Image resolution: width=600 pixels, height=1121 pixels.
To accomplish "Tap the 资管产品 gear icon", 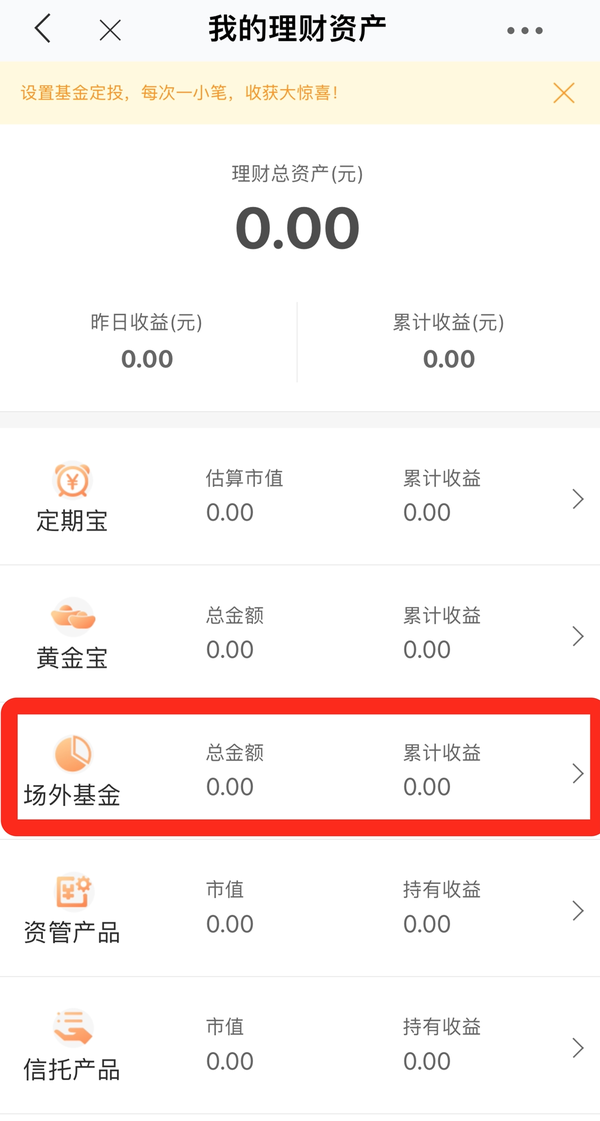I will pyautogui.click(x=74, y=892).
